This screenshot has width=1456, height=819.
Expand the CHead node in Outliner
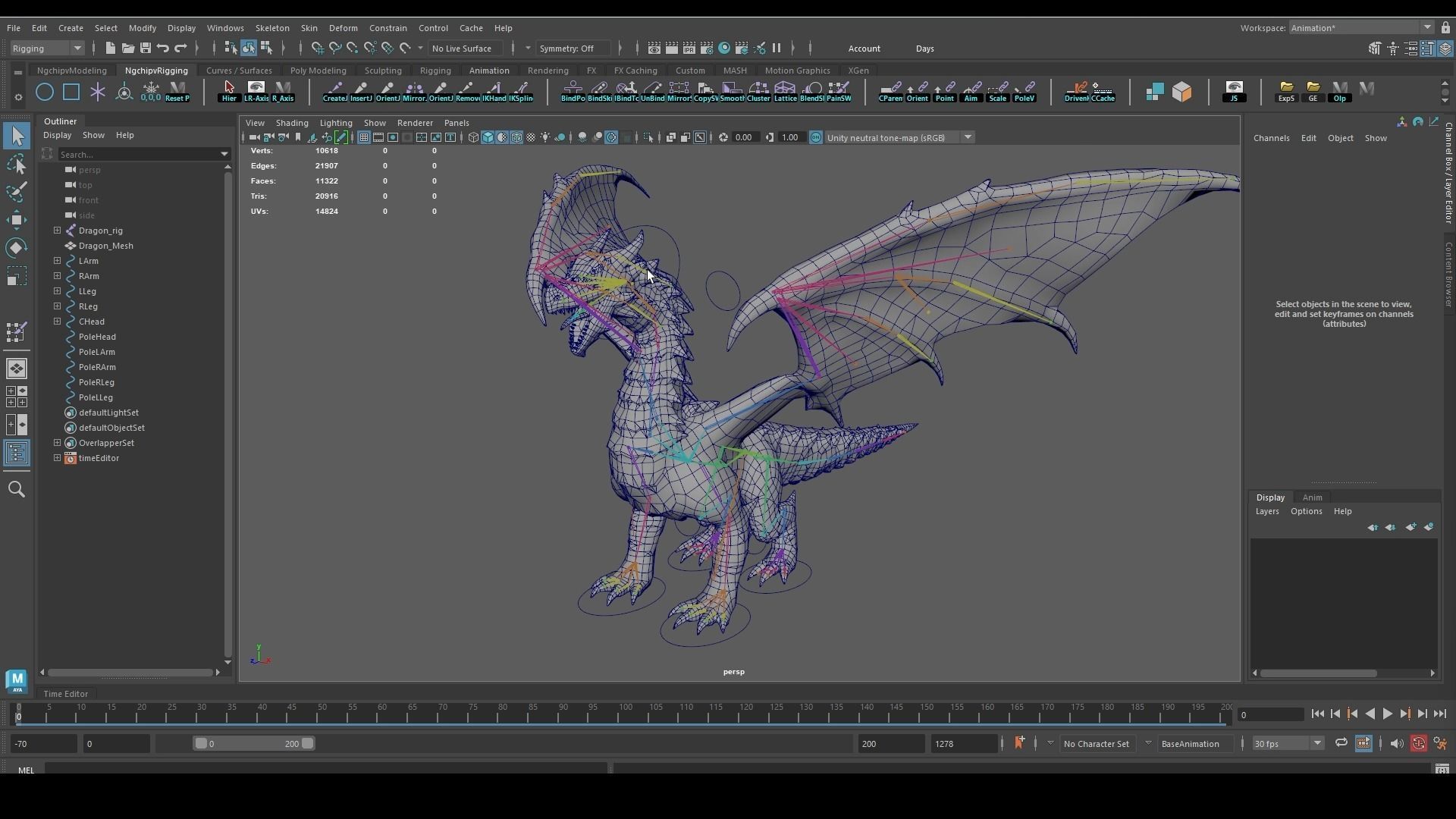(x=57, y=321)
